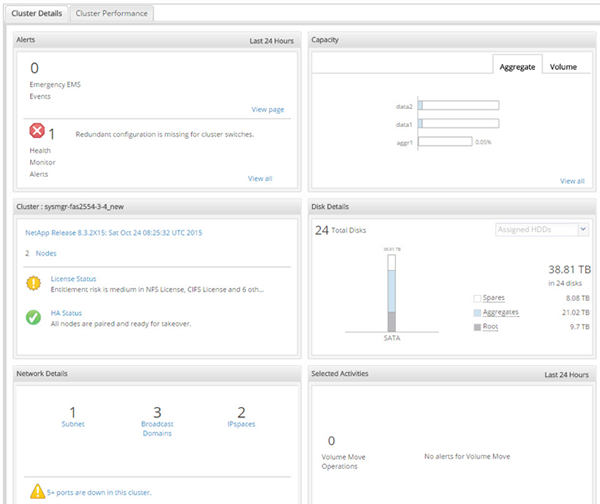The height and width of the screenshot is (504, 600).
Task: Click the Root legend color swatch
Action: (x=476, y=326)
